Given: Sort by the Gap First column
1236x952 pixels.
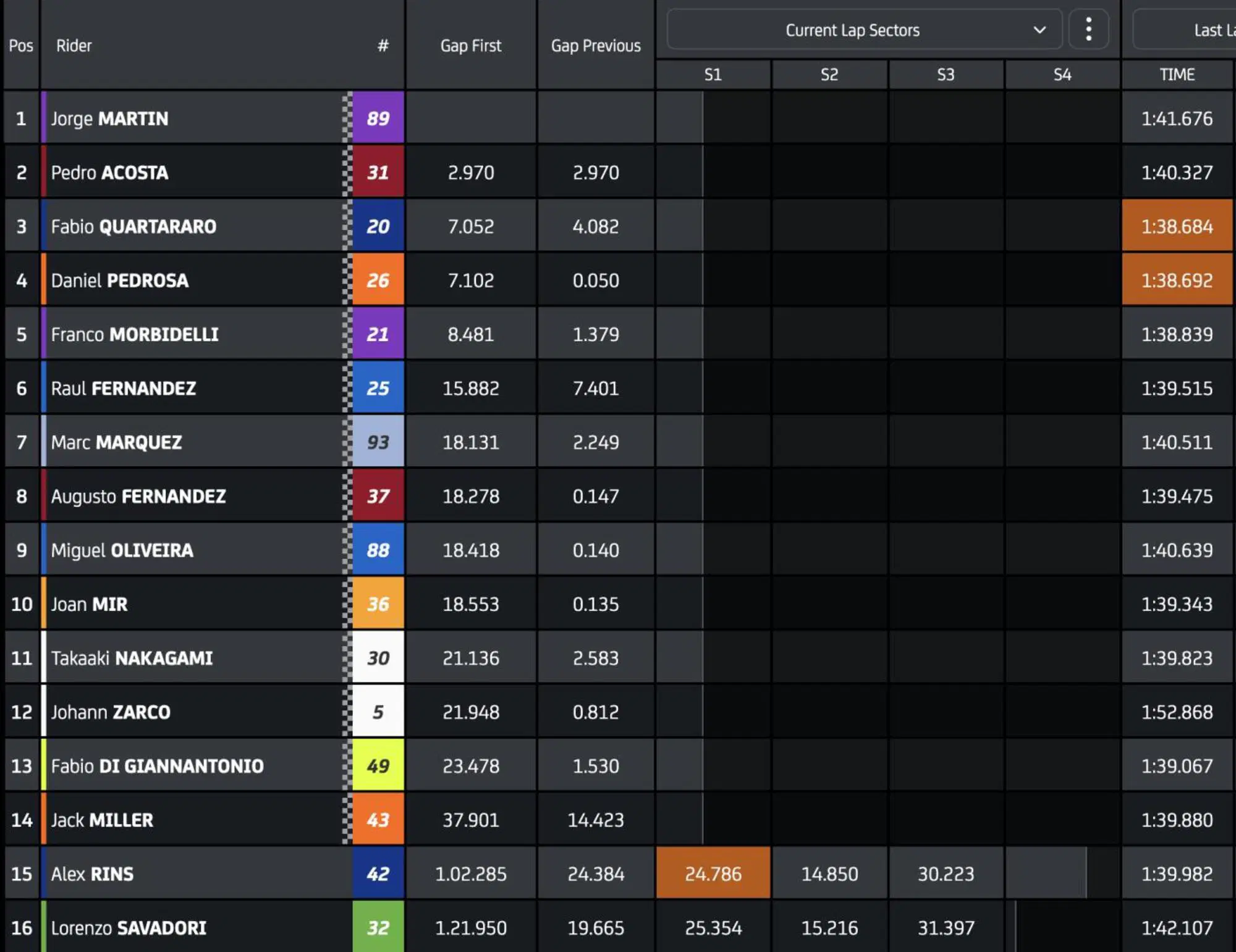Looking at the screenshot, I should click(x=470, y=46).
